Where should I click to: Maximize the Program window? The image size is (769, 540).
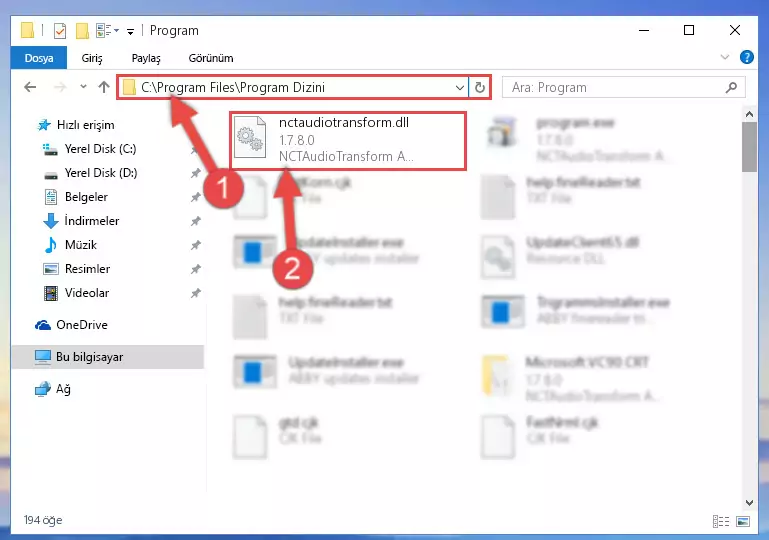tap(689, 30)
